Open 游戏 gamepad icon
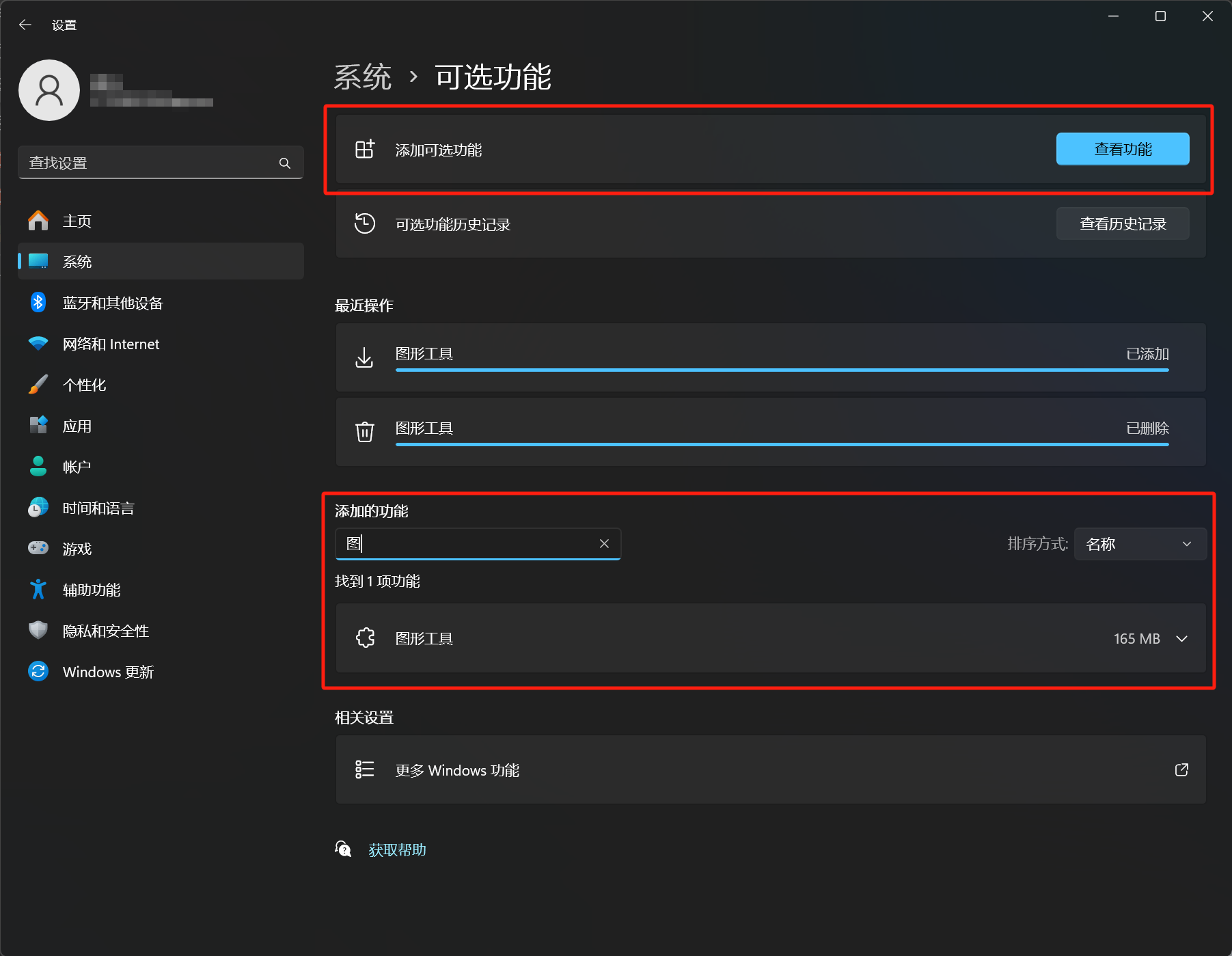1232x956 pixels. (x=38, y=548)
